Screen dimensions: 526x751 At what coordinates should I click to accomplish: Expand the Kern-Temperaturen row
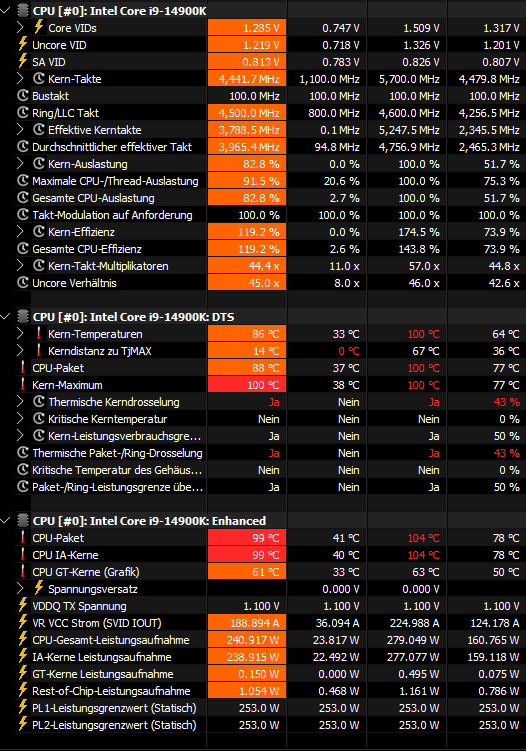(20, 334)
